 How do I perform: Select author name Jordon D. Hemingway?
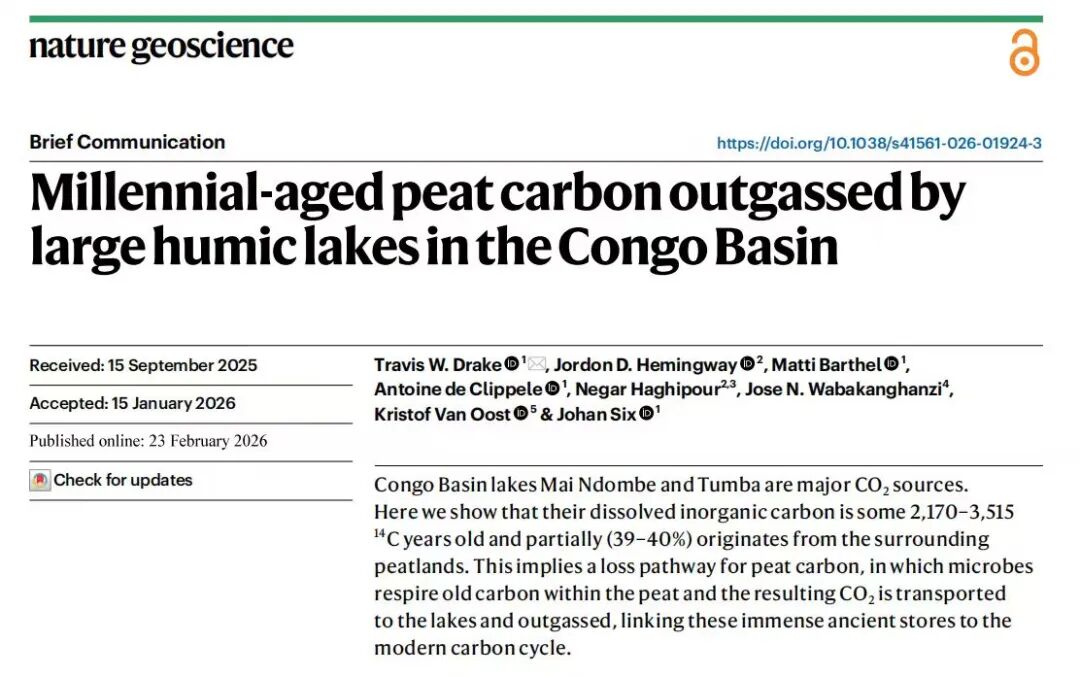coord(645,365)
